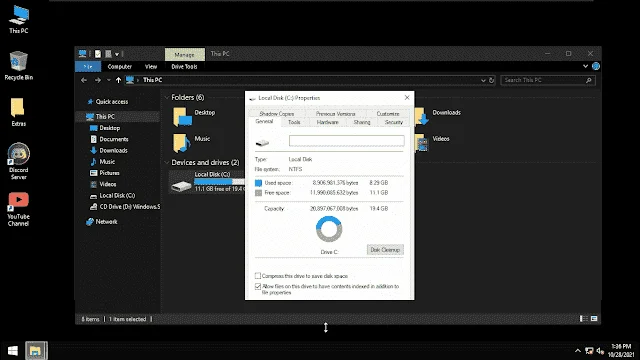This screenshot has height=360, width=640.
Task: Switch to Hardware tab
Action: coord(327,122)
